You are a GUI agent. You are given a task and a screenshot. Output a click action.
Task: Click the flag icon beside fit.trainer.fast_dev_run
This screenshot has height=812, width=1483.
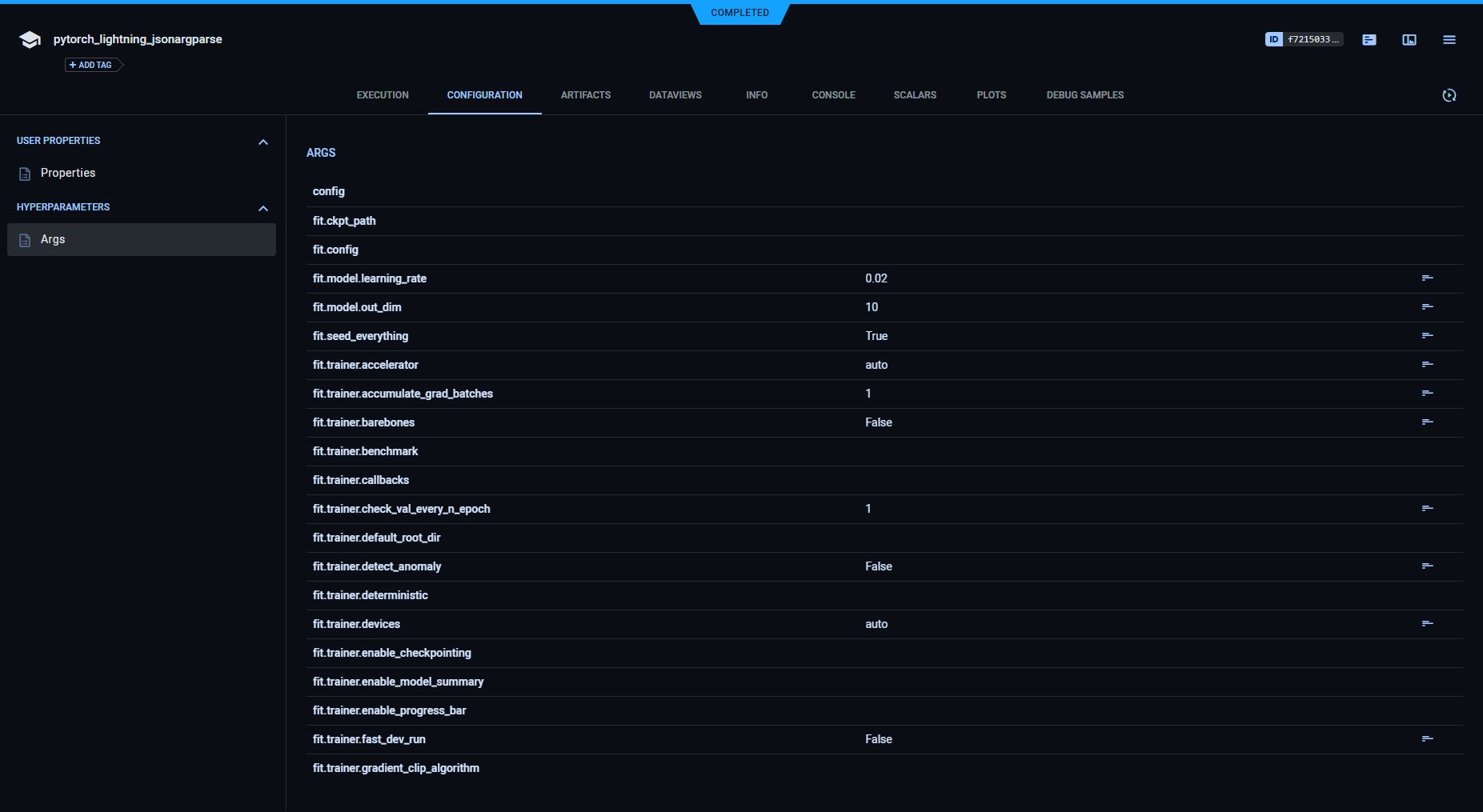click(x=1428, y=738)
